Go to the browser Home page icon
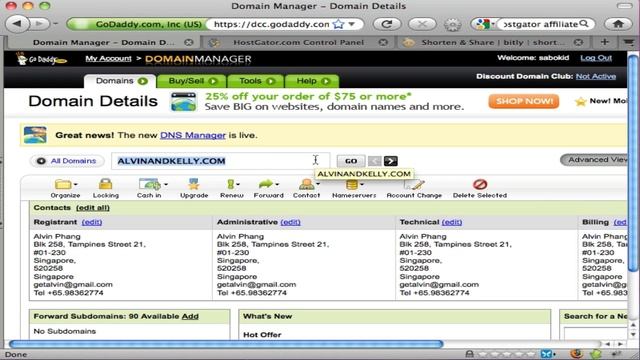Viewport: 640px width, 360px height. coord(618,24)
